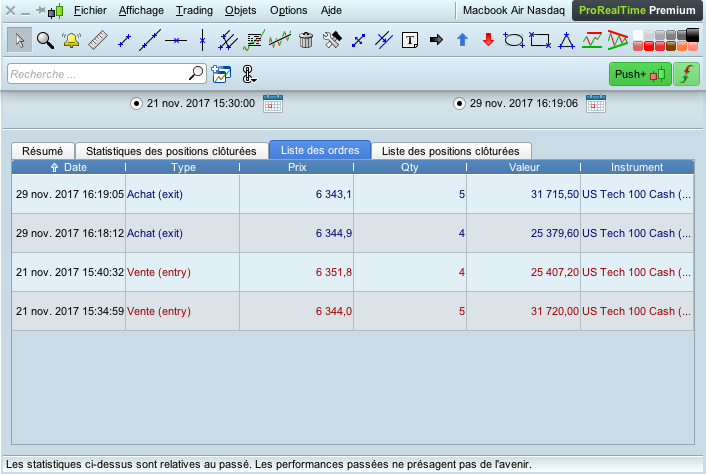Select the horizontal line tool
This screenshot has height=474, width=706.
[176, 40]
